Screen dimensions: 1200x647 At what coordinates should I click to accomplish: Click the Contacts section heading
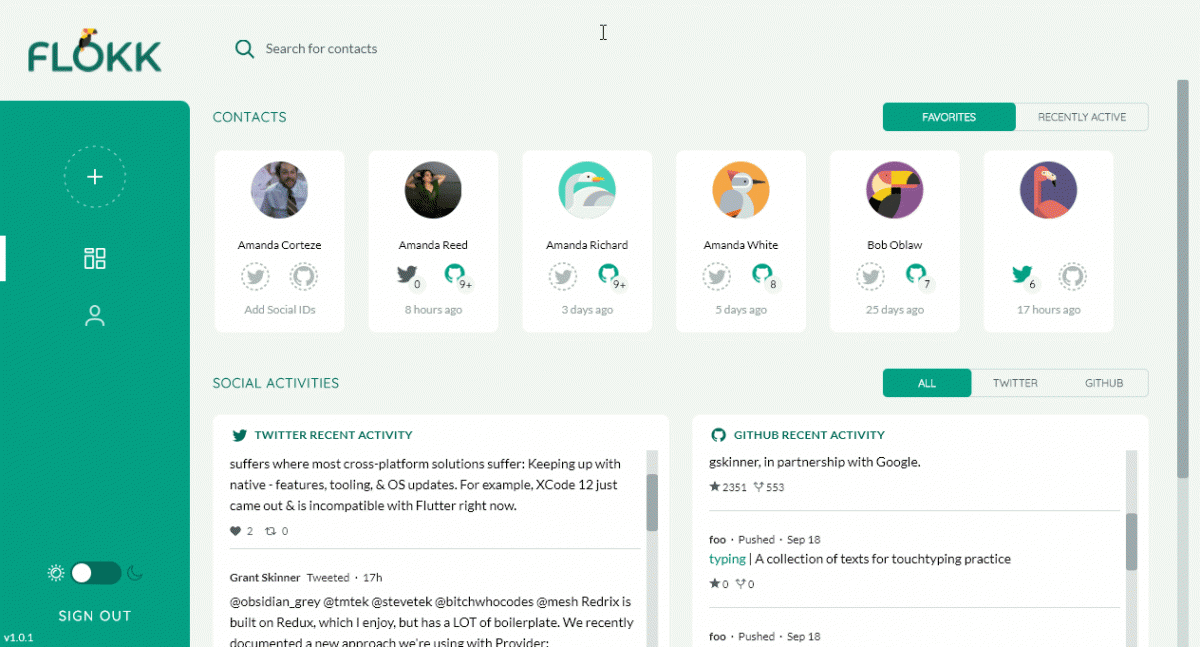tap(250, 117)
